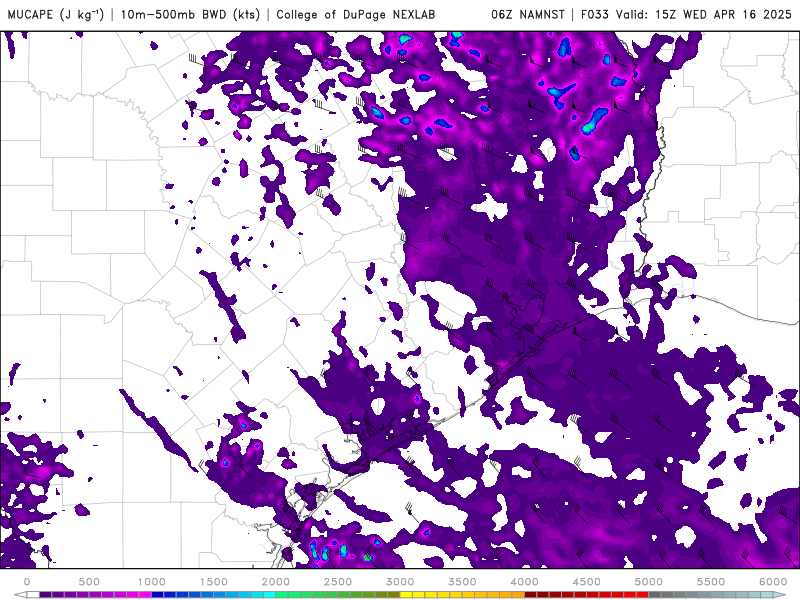
Task: Select the 06Z NAMNST model run label
Action: coord(528,14)
